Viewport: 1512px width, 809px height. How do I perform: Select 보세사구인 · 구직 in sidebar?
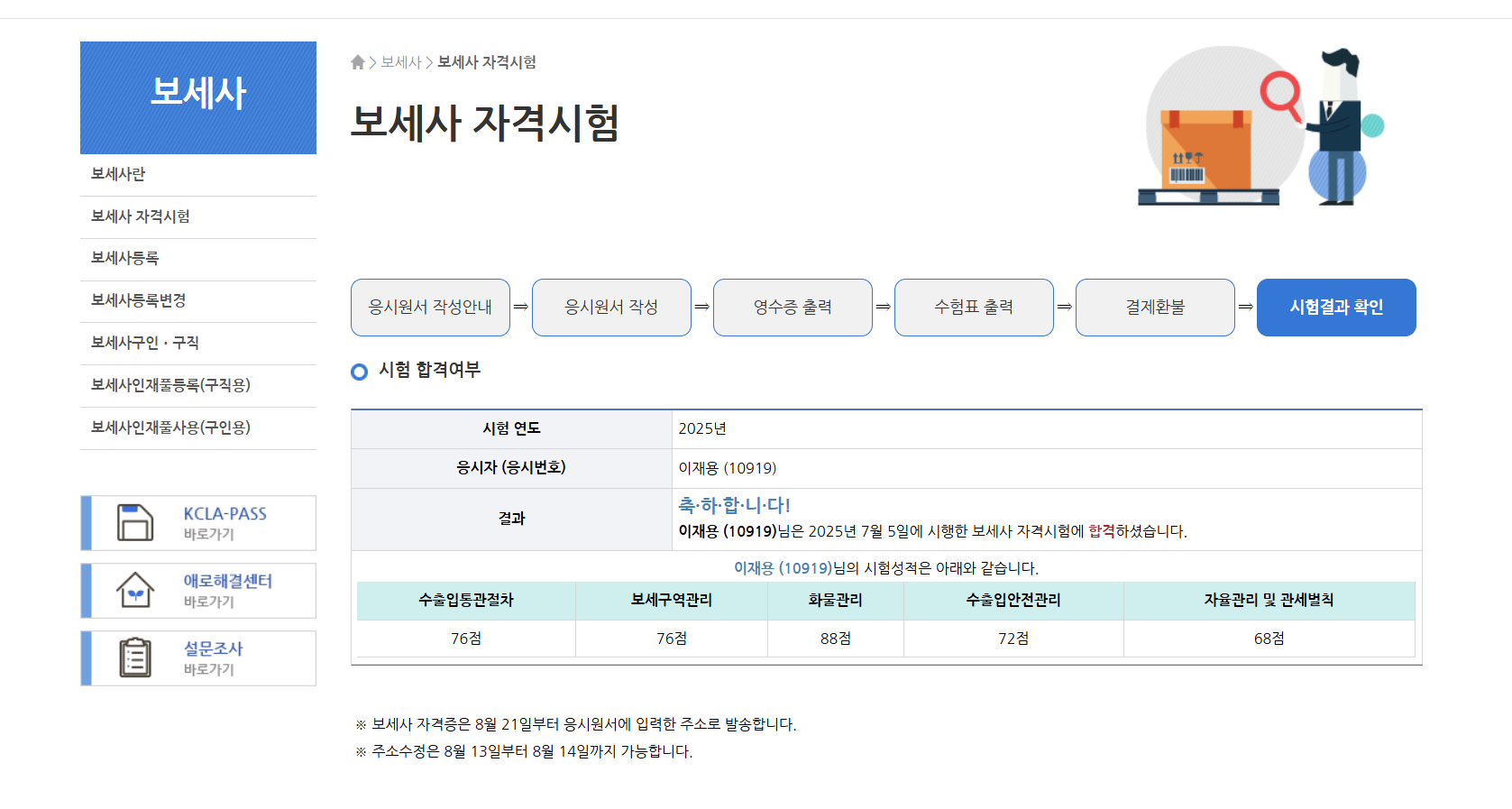(145, 343)
